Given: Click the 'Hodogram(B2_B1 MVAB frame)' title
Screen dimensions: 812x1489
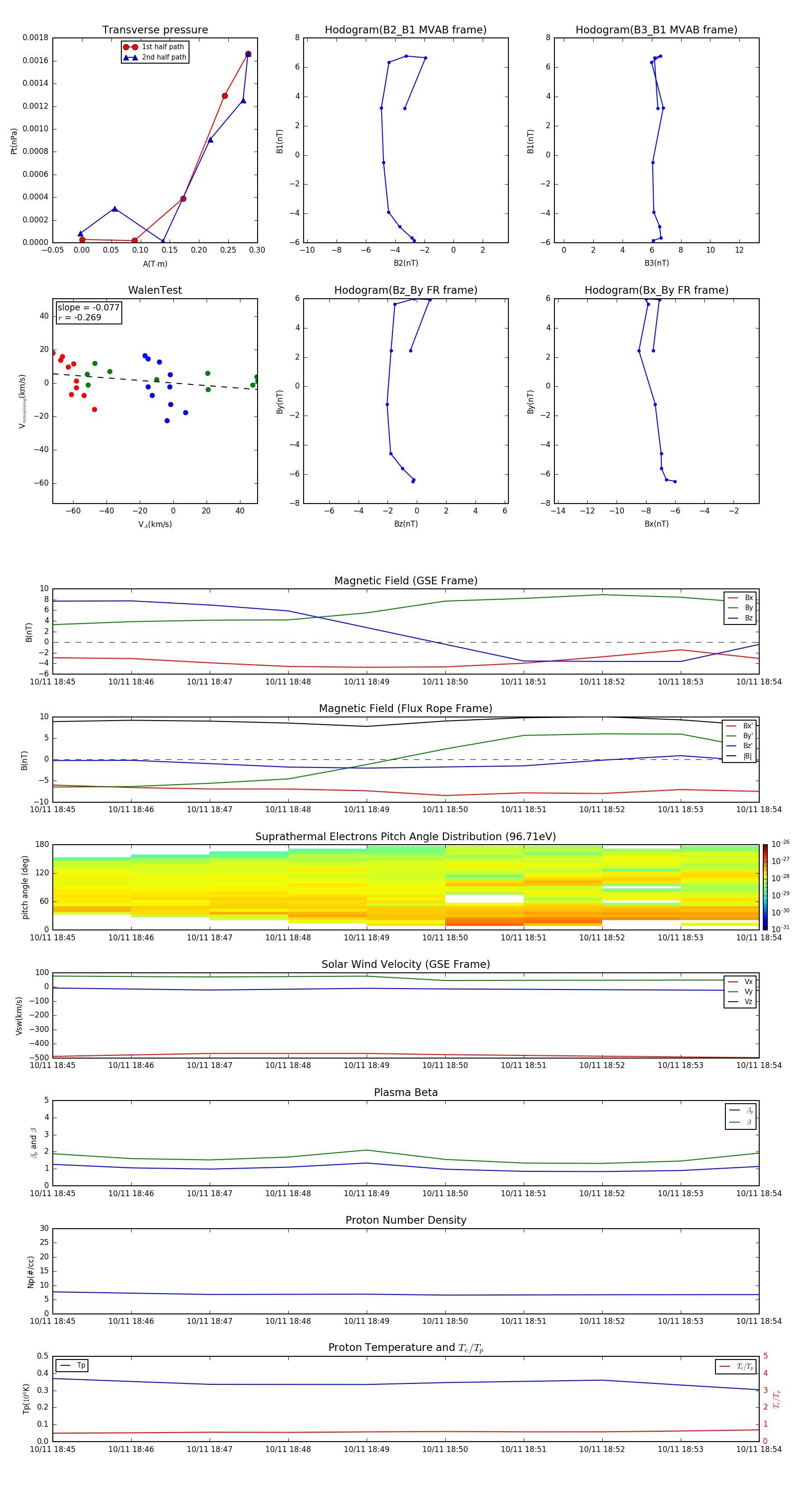Looking at the screenshot, I should pyautogui.click(x=406, y=30).
